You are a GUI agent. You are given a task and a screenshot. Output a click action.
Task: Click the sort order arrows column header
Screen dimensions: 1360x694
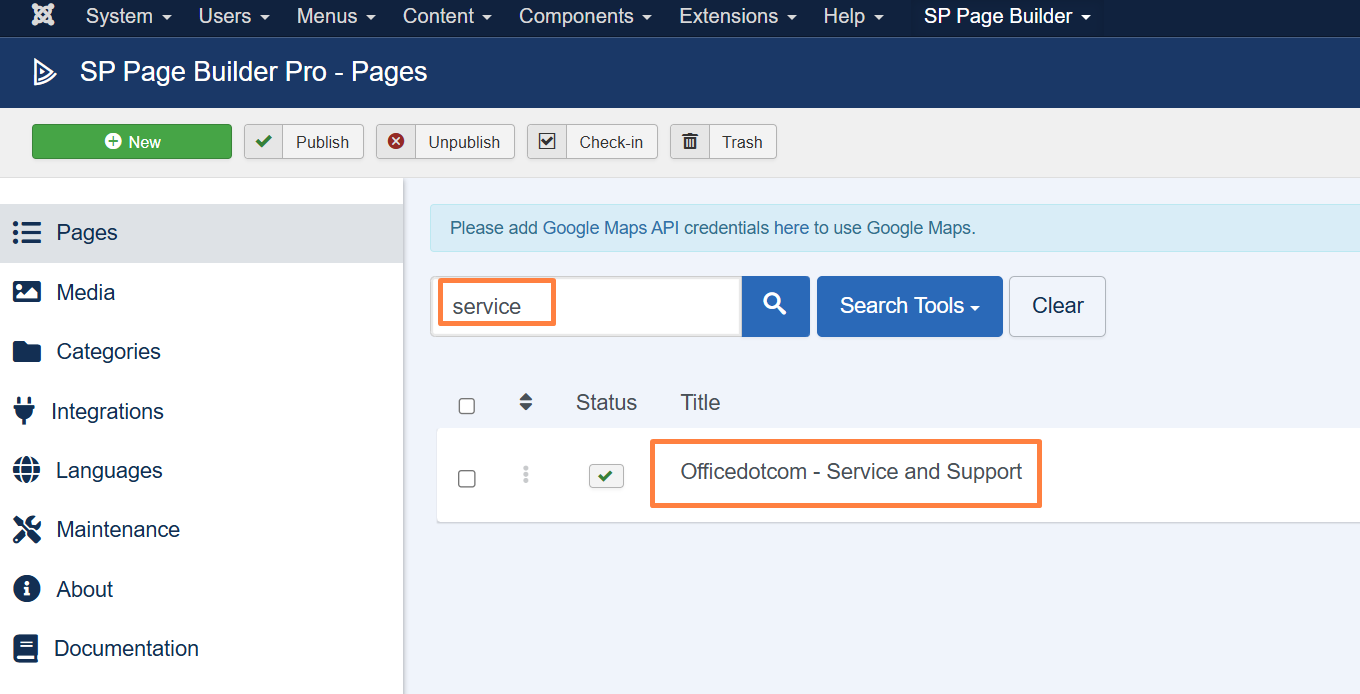pyautogui.click(x=526, y=402)
